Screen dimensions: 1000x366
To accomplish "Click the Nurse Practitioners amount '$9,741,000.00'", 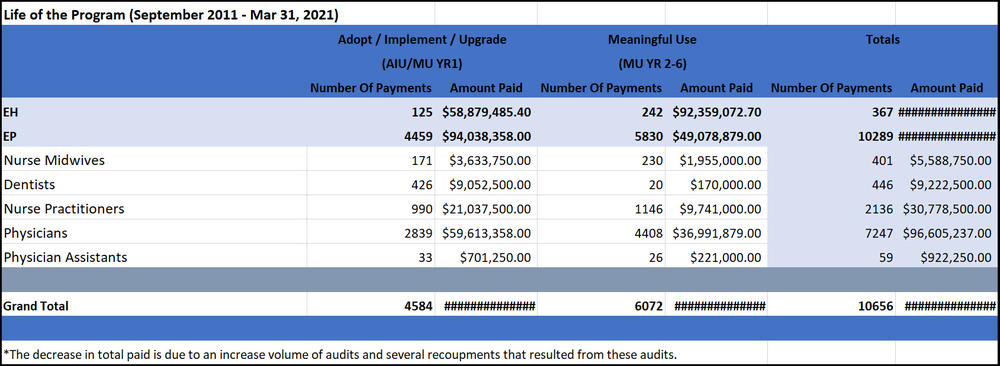I will coord(720,209).
